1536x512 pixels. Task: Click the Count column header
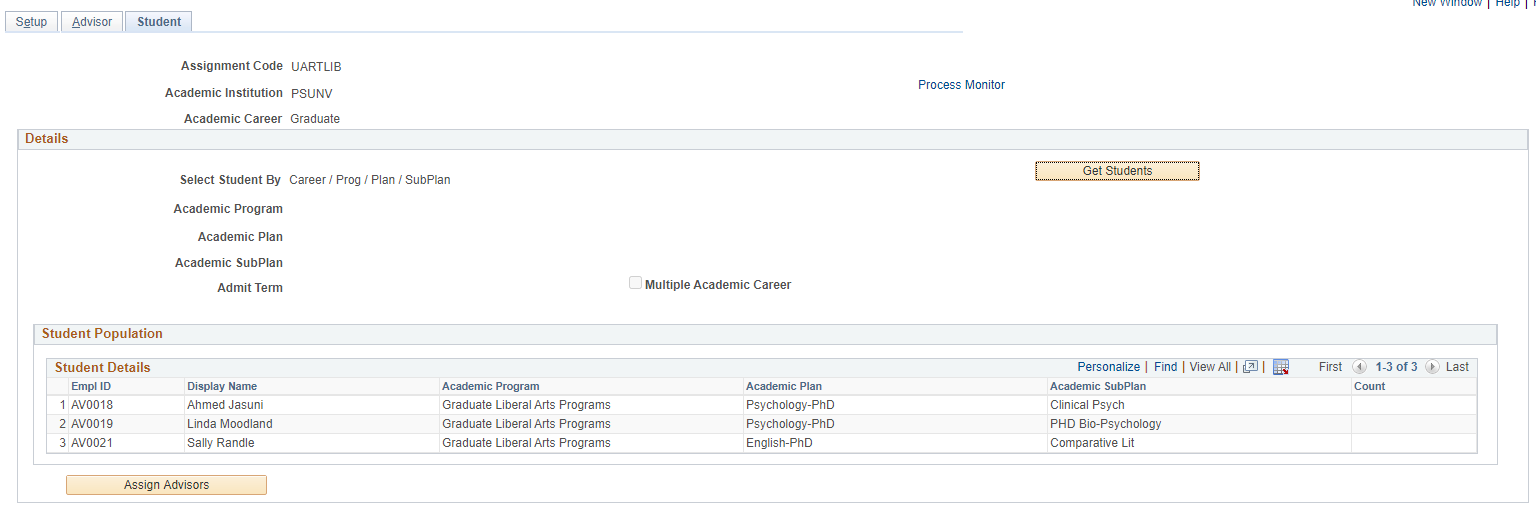tap(1369, 386)
